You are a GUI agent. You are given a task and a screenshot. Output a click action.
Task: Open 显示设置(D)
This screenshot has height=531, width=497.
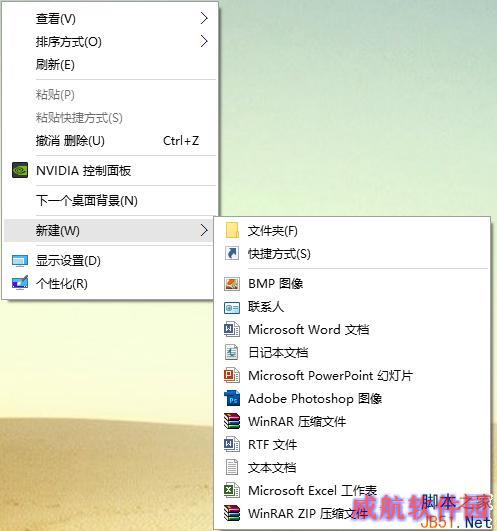tap(109, 261)
